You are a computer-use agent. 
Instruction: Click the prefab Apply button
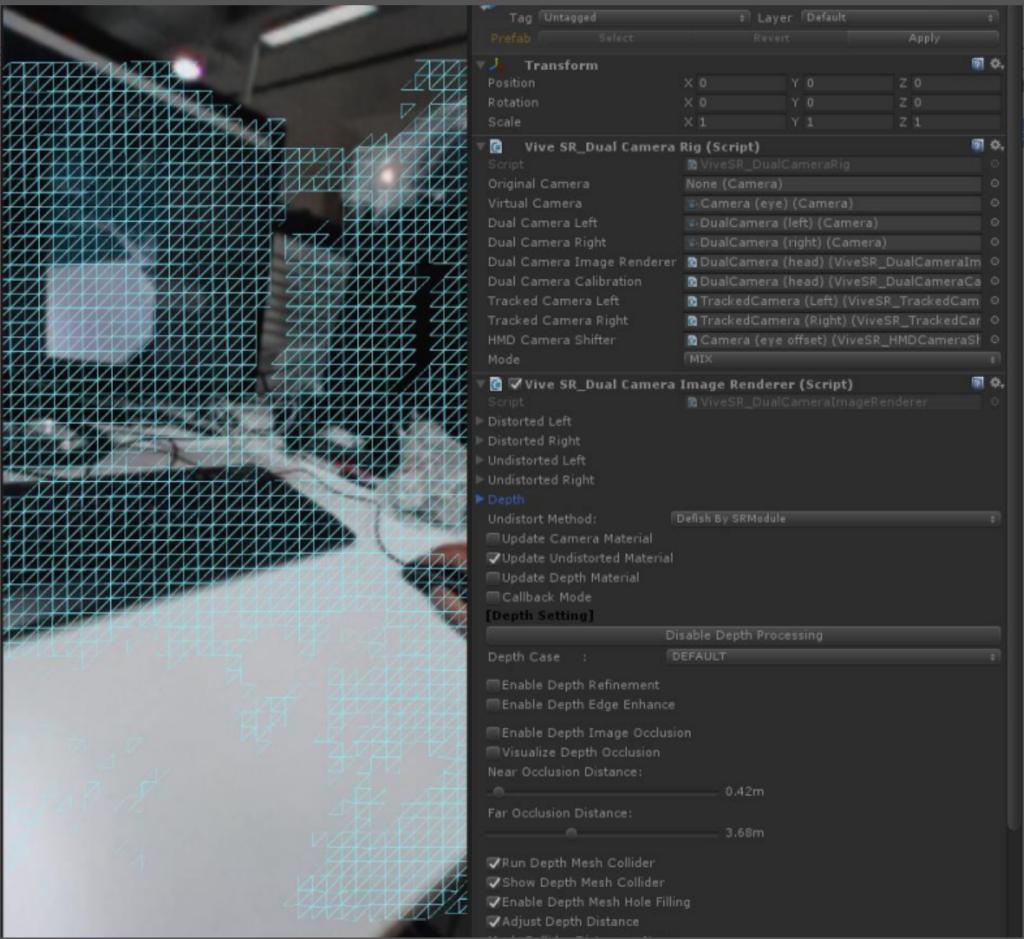(923, 38)
